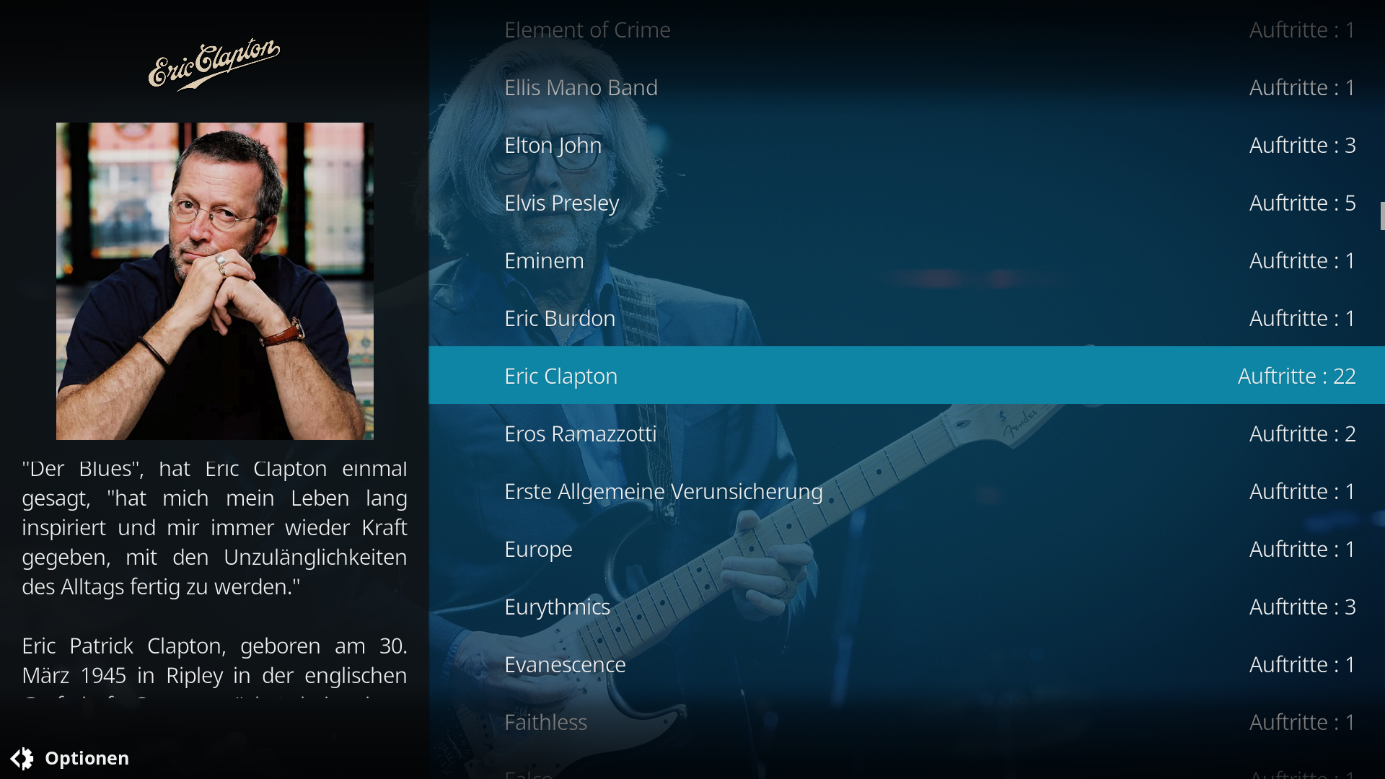Open the Evanescence list item

click(x=907, y=664)
